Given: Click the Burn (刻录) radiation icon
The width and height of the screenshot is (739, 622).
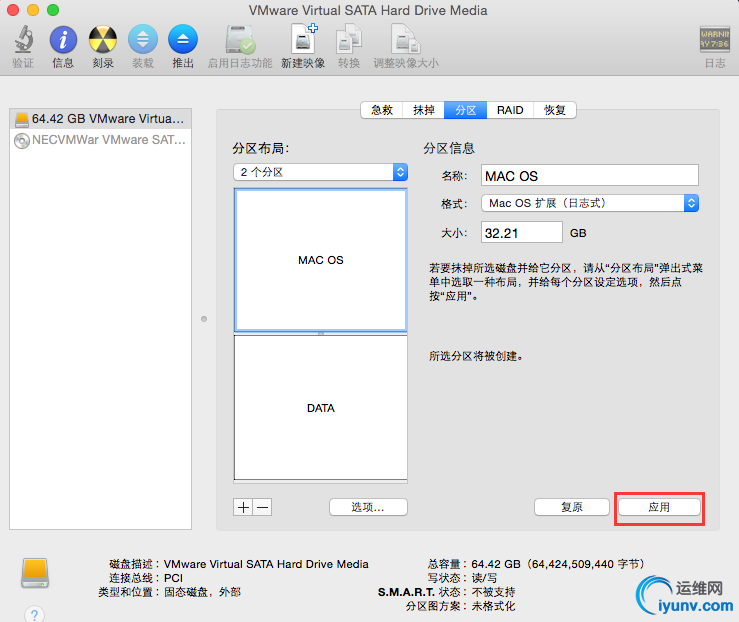Looking at the screenshot, I should 103,39.
